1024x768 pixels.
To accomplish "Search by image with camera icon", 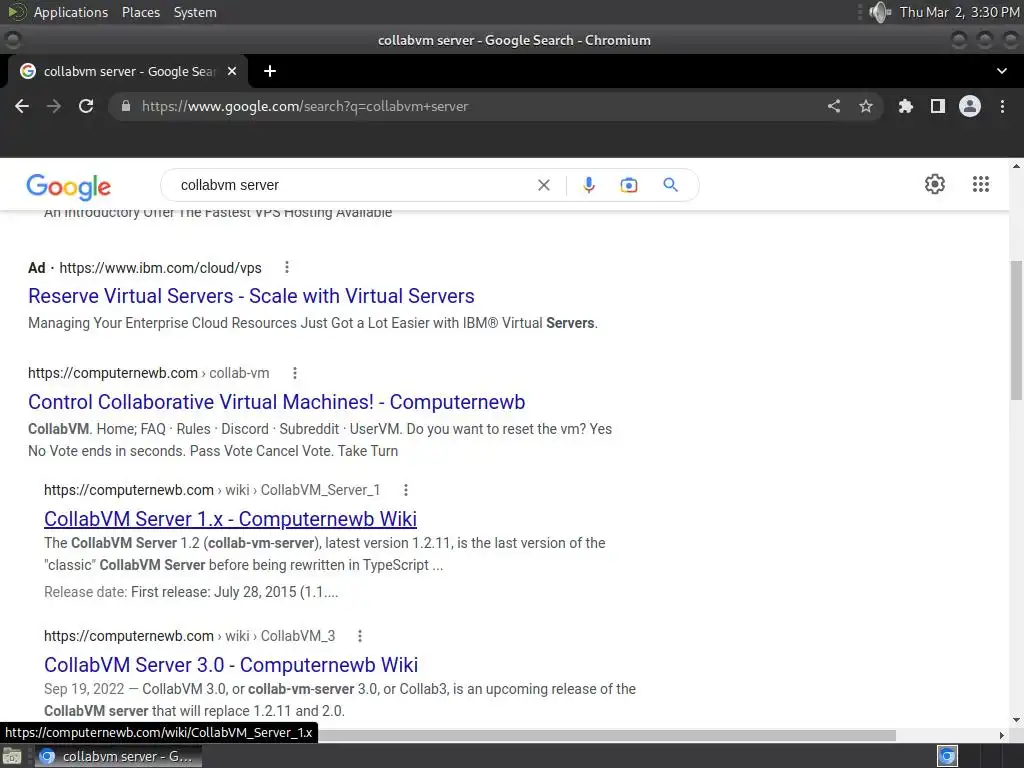I will 629,185.
